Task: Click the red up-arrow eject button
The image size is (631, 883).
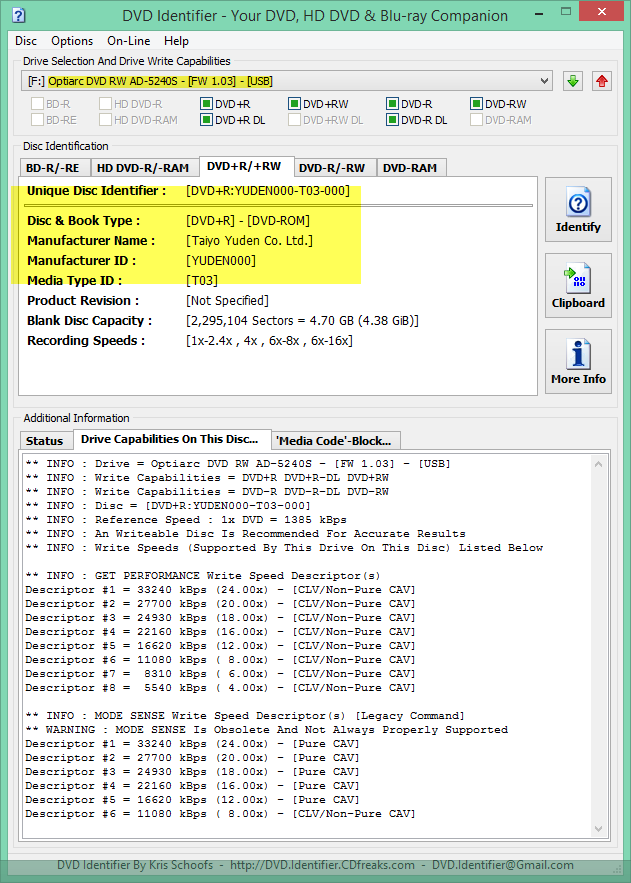Action: [602, 81]
